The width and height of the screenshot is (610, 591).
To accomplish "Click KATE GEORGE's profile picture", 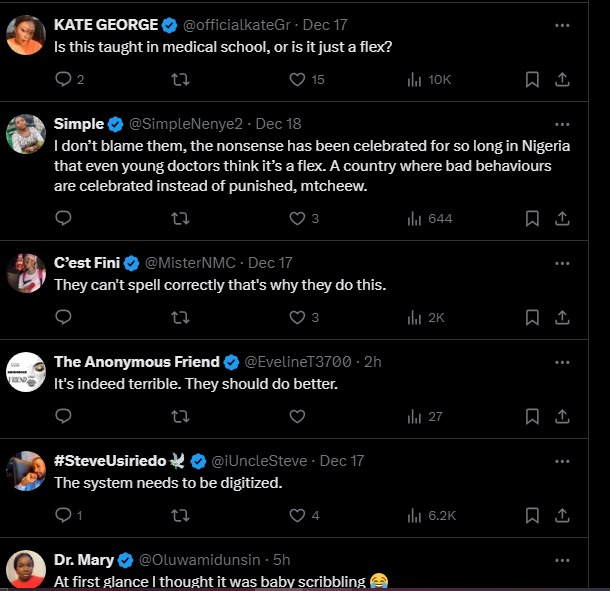I will tap(26, 35).
